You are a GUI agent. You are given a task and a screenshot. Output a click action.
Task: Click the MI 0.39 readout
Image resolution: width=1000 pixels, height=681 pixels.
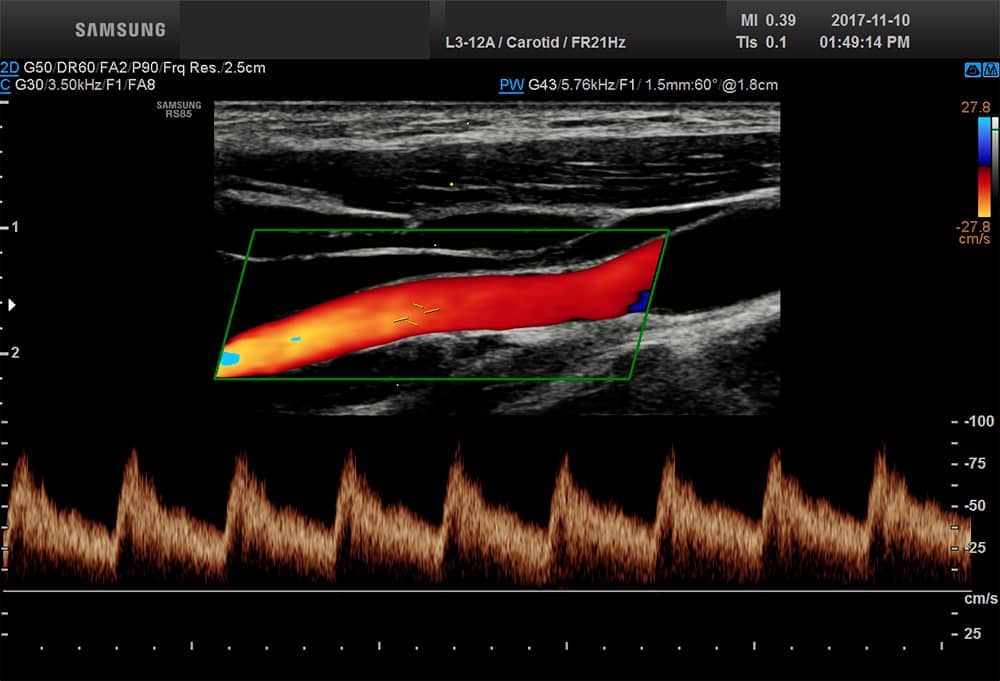[762, 20]
